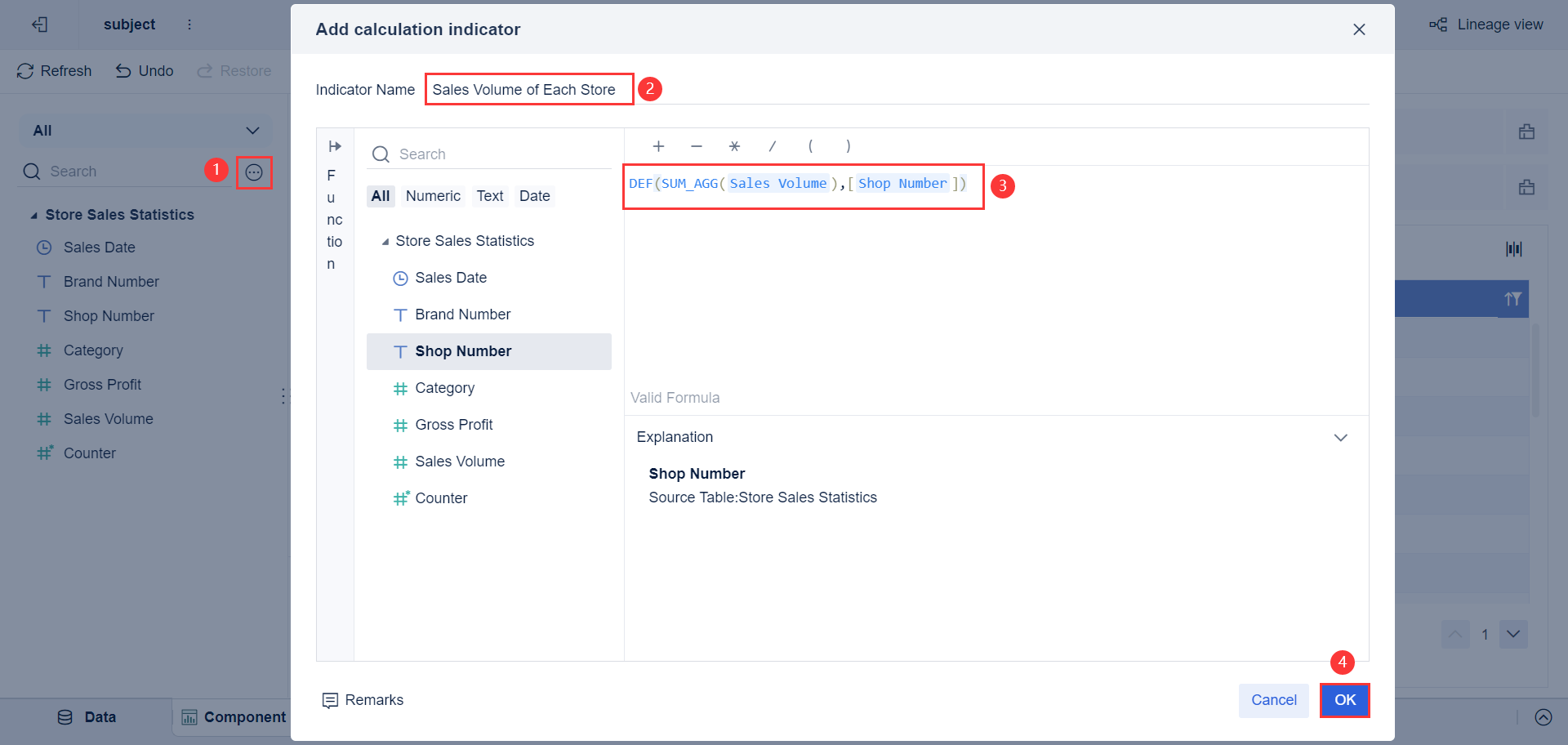Click the Remarks icon at dialog bottom
The image size is (1568, 745).
point(330,700)
